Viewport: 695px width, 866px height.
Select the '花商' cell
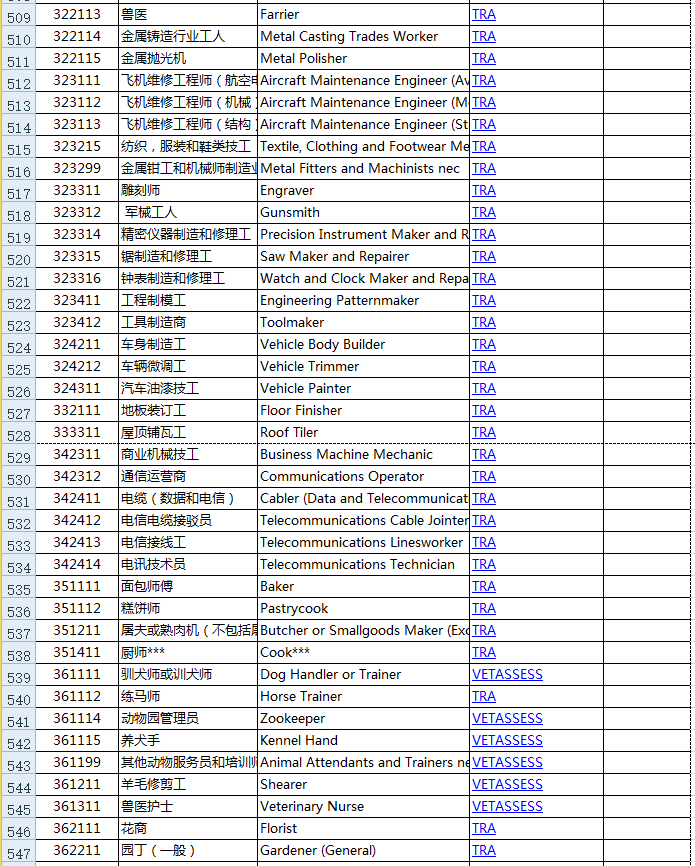click(188, 828)
